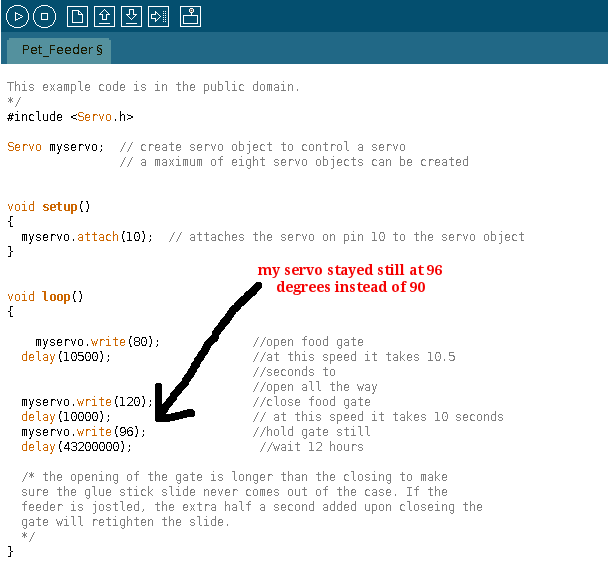Save the sketch using the down-arrow icon
608x569 pixels.
click(x=131, y=16)
